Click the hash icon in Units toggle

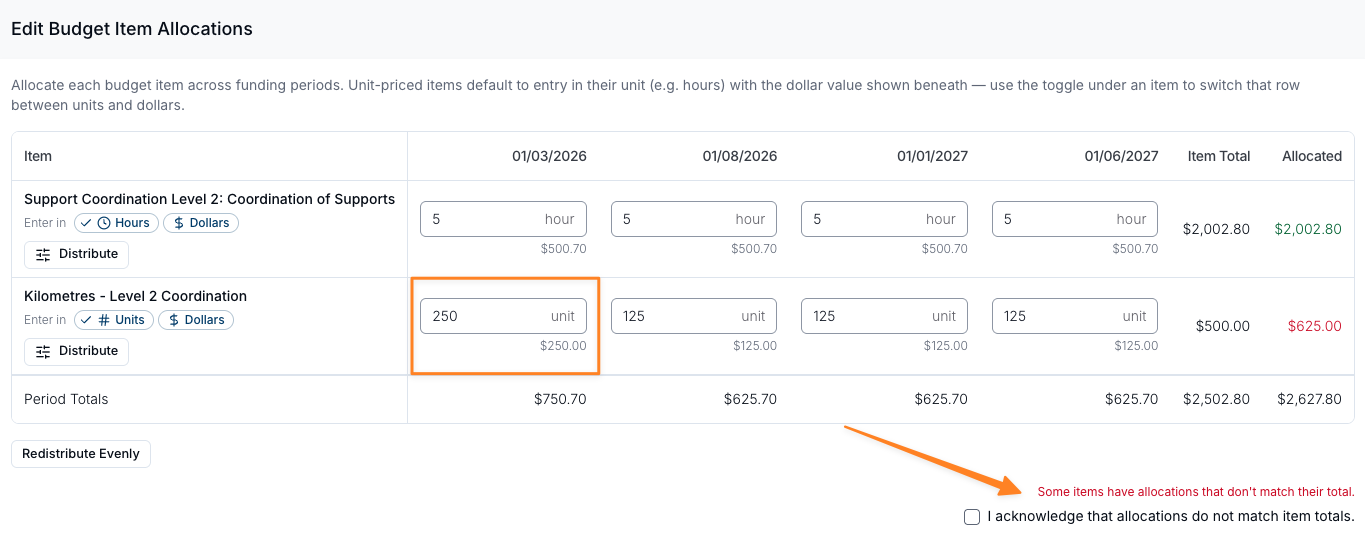point(104,320)
